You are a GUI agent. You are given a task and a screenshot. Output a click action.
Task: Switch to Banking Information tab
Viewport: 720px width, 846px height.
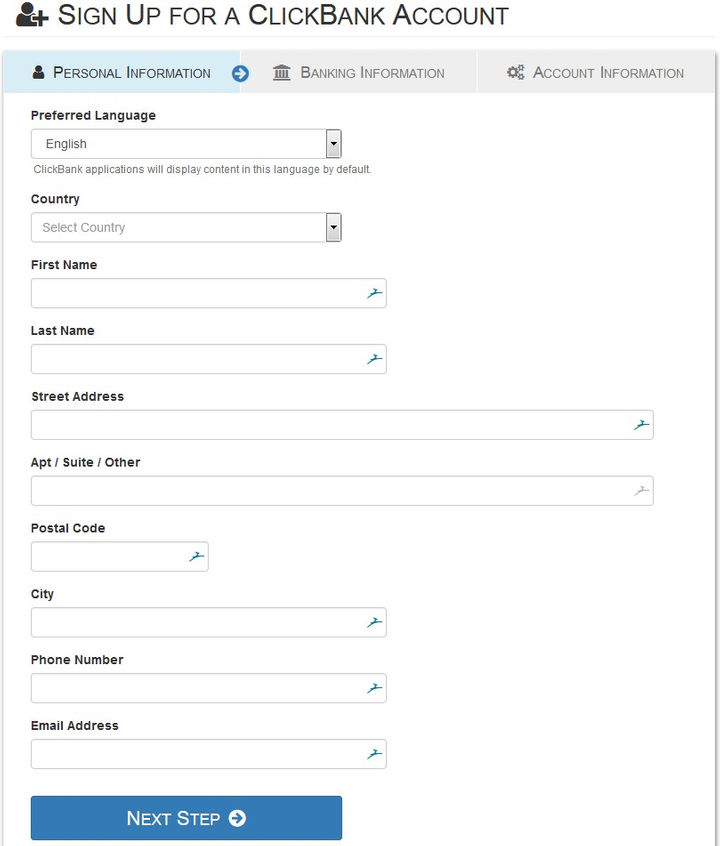[x=358, y=72]
